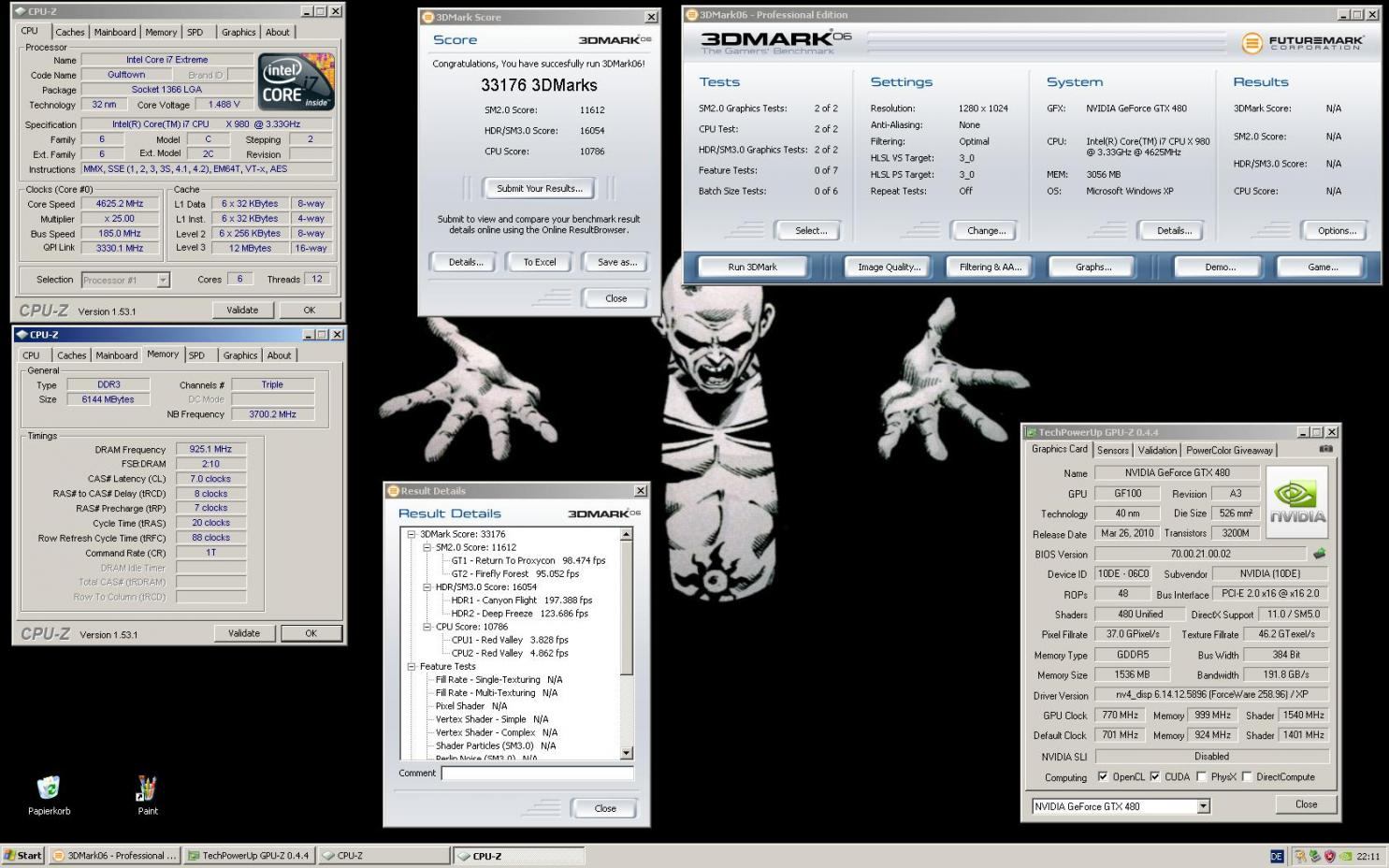Collapse the SM2.0 Score tree node
The image size is (1389, 868).
click(x=427, y=547)
